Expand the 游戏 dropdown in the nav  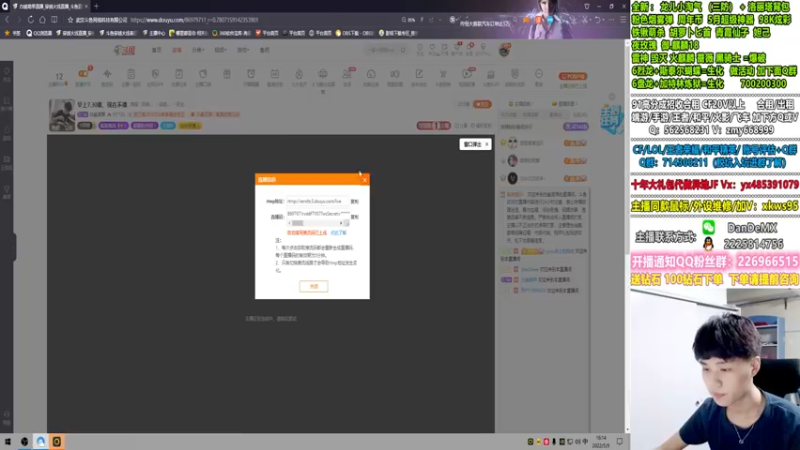(x=243, y=50)
